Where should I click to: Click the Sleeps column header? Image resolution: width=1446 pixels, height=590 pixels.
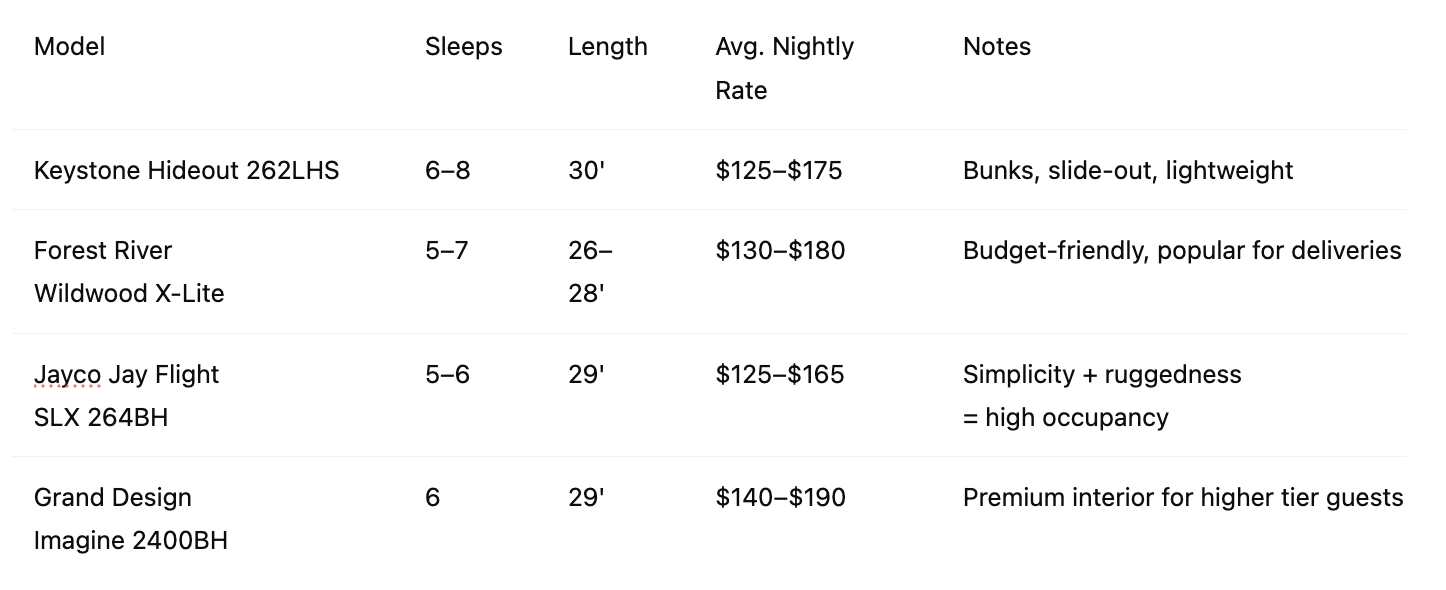[x=464, y=47]
